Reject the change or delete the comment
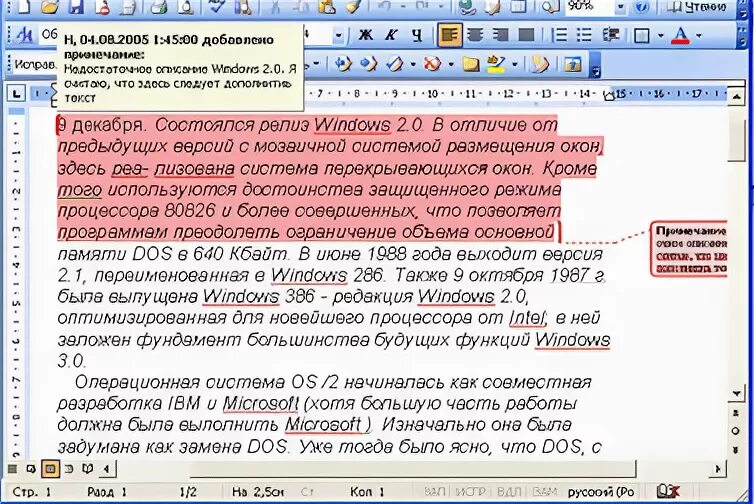754x504 pixels. coord(432,64)
